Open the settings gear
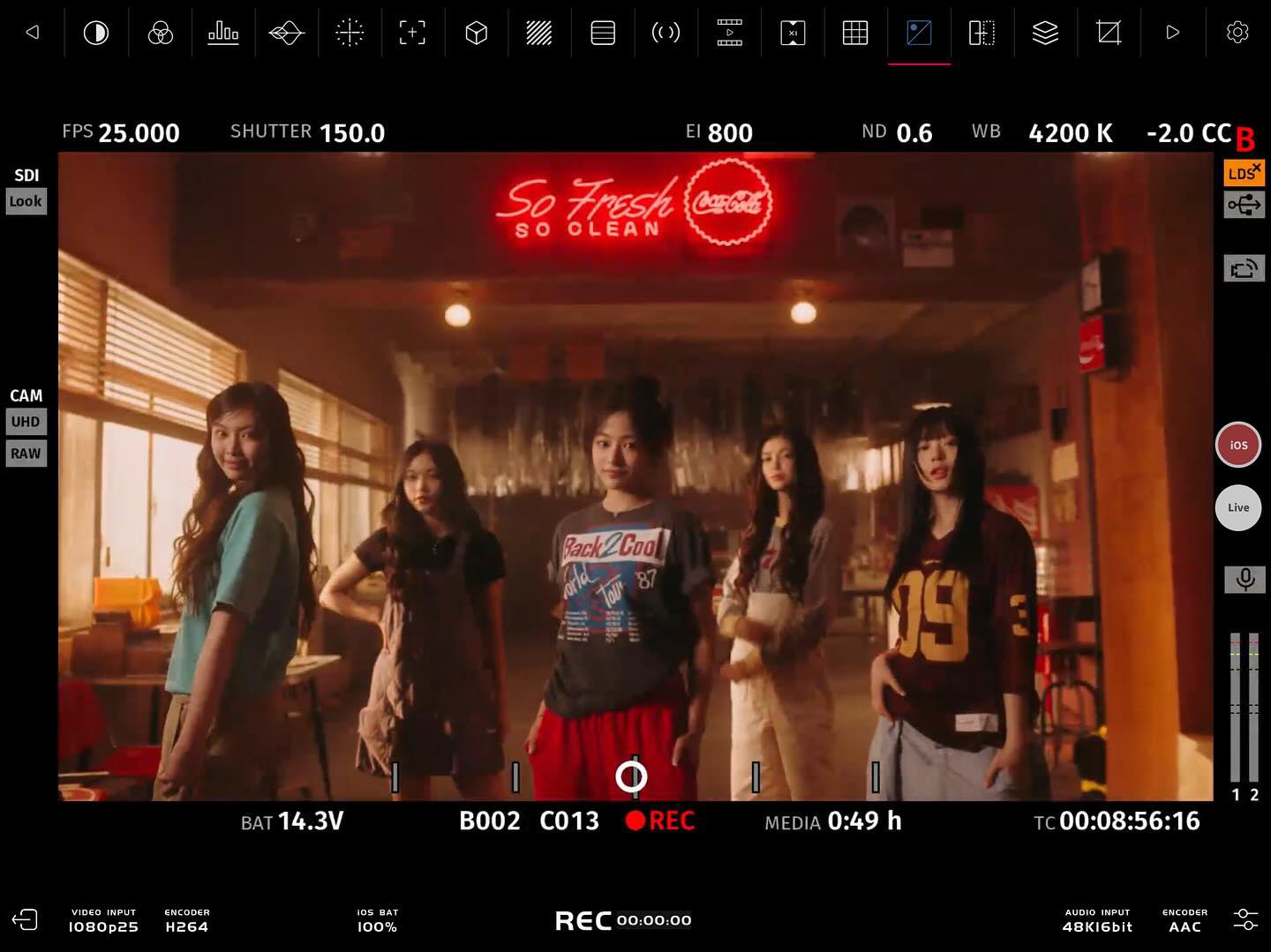Image resolution: width=1271 pixels, height=952 pixels. 1237,33
